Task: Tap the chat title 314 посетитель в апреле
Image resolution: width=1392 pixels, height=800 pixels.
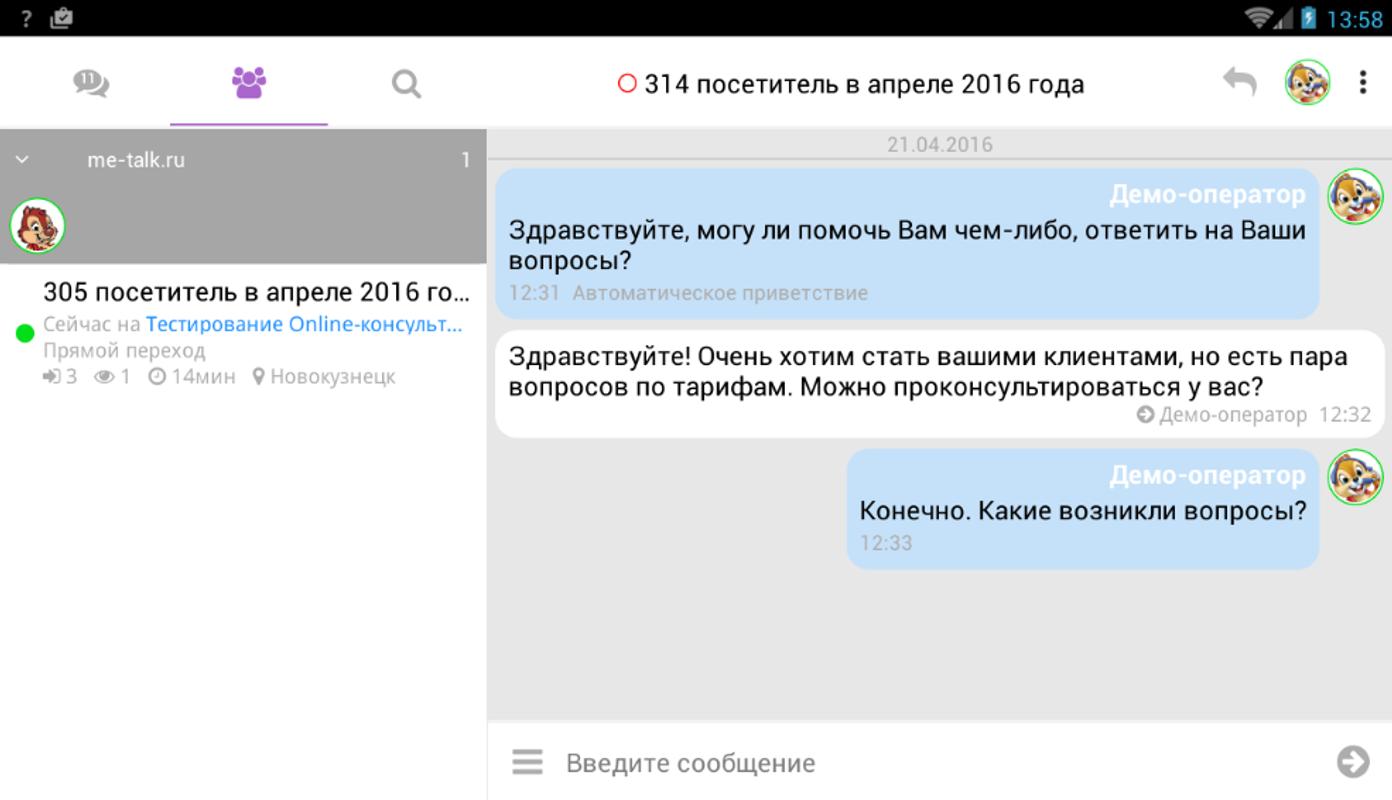Action: pyautogui.click(x=864, y=84)
